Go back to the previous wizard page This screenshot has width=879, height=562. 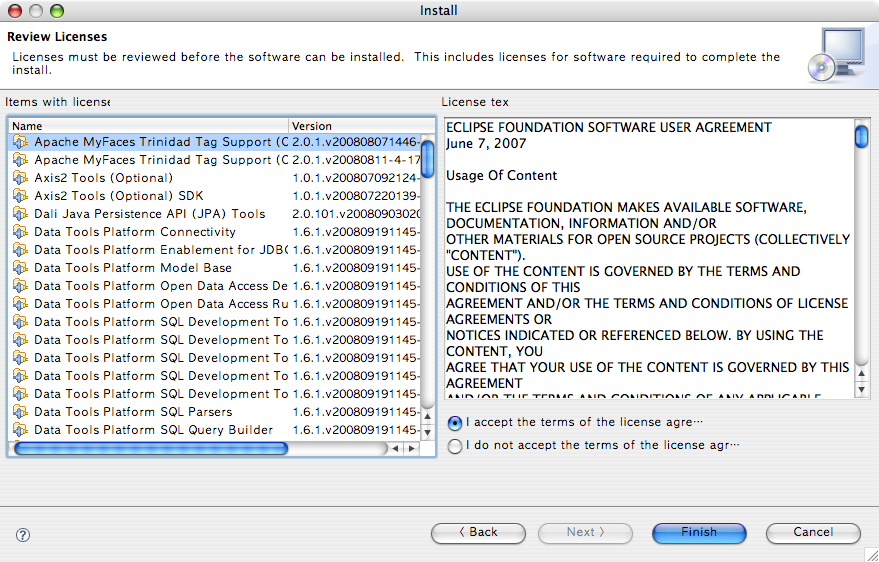478,533
